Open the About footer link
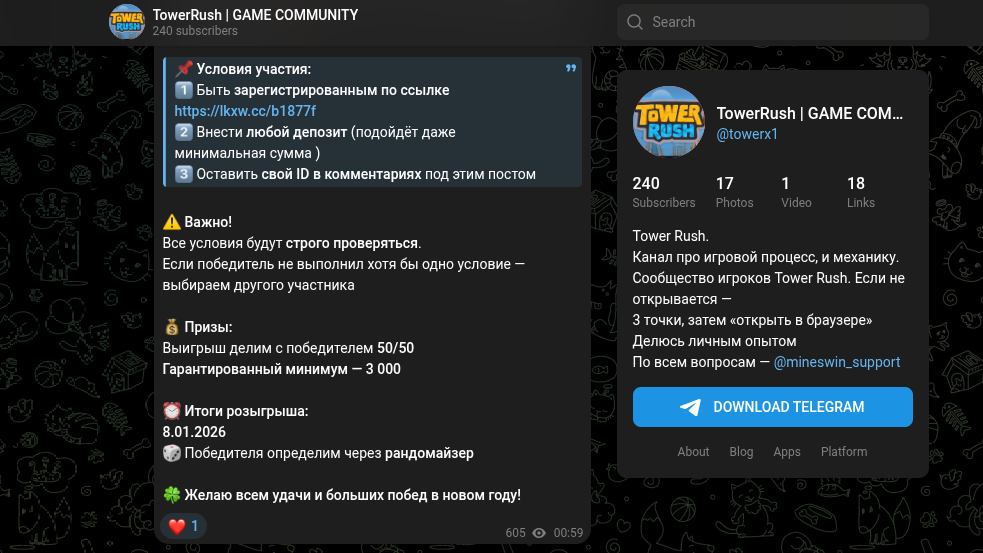The width and height of the screenshot is (983, 553). tap(693, 451)
